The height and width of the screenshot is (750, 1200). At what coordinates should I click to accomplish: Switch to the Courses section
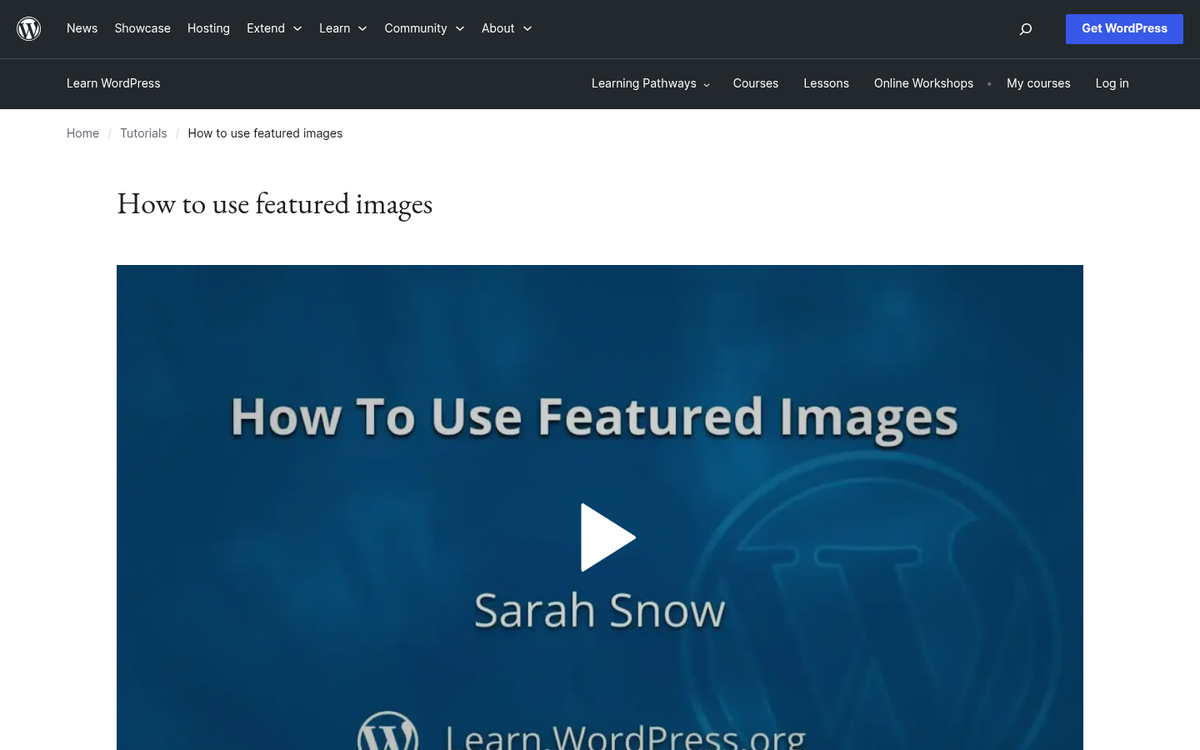755,84
